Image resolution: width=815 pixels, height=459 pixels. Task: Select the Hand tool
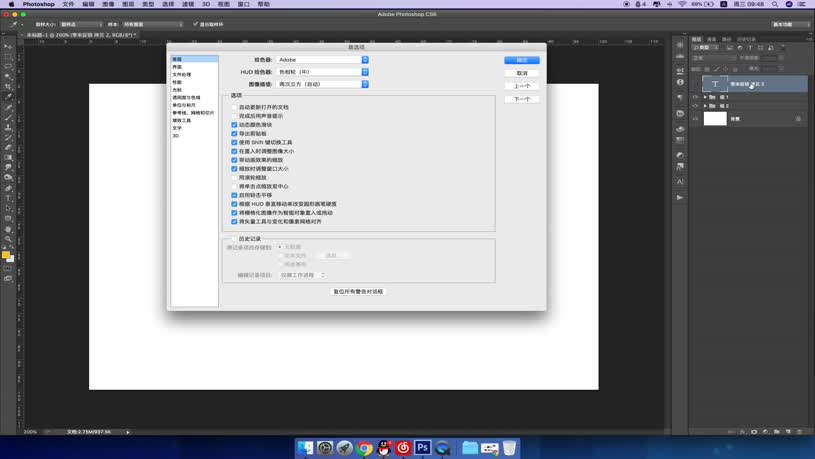pos(8,229)
